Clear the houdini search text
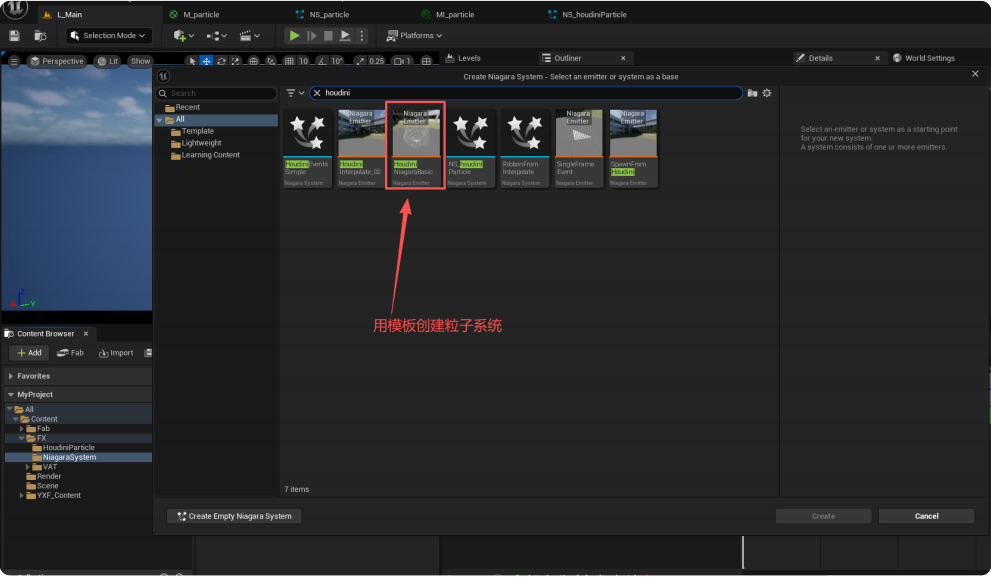 pyautogui.click(x=317, y=93)
